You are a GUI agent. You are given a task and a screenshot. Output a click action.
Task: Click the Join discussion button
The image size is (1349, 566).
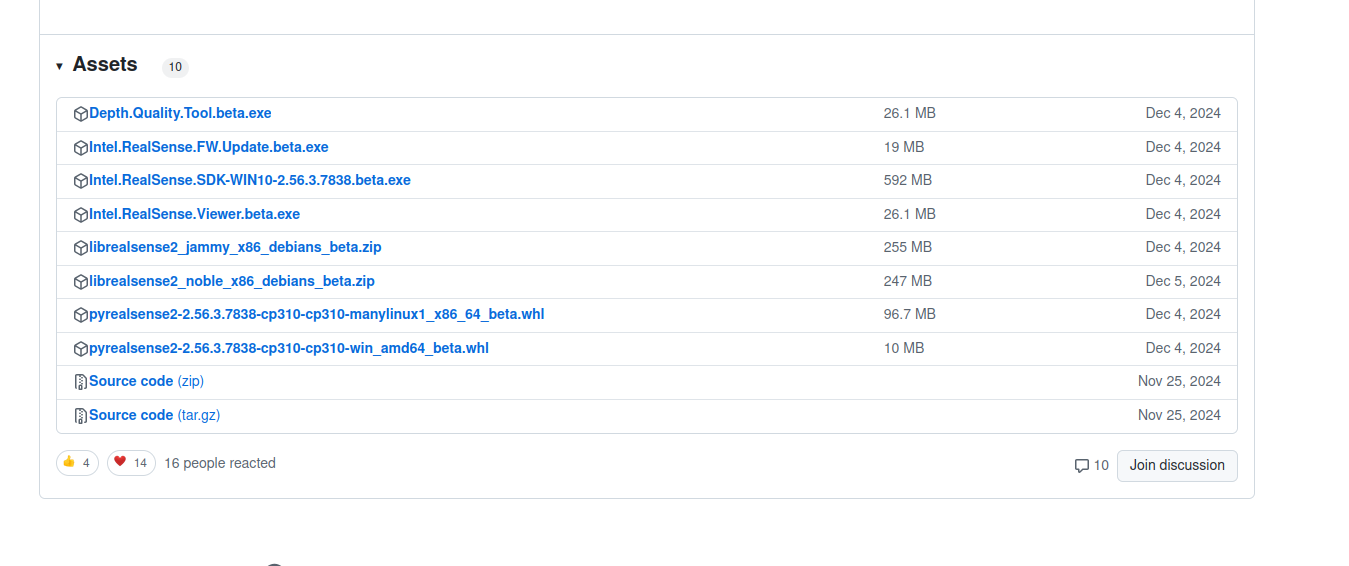point(1177,466)
